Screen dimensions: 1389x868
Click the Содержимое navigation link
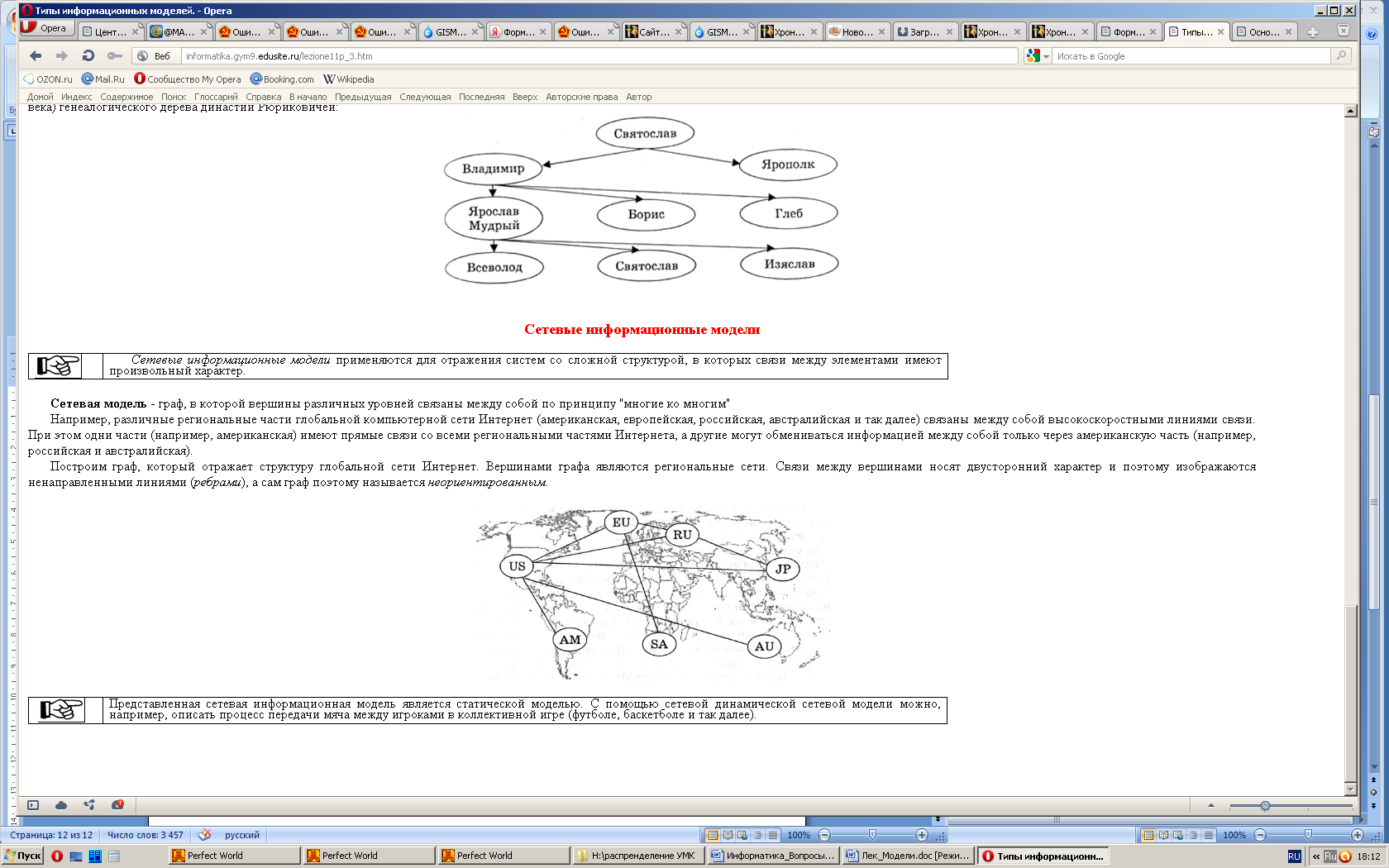point(126,97)
